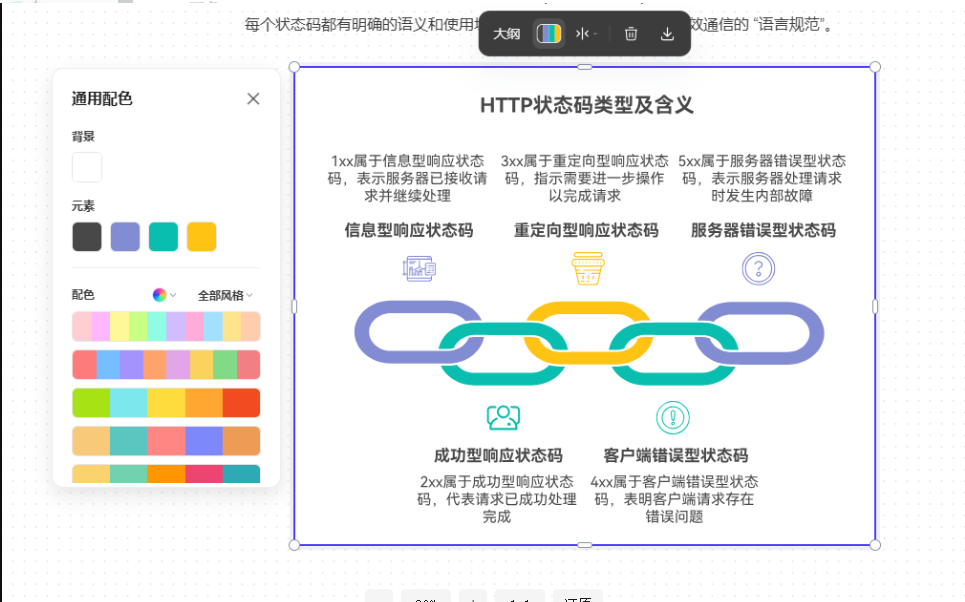Select the white background color swatch
Screen dimensions: 965x602
[87, 167]
